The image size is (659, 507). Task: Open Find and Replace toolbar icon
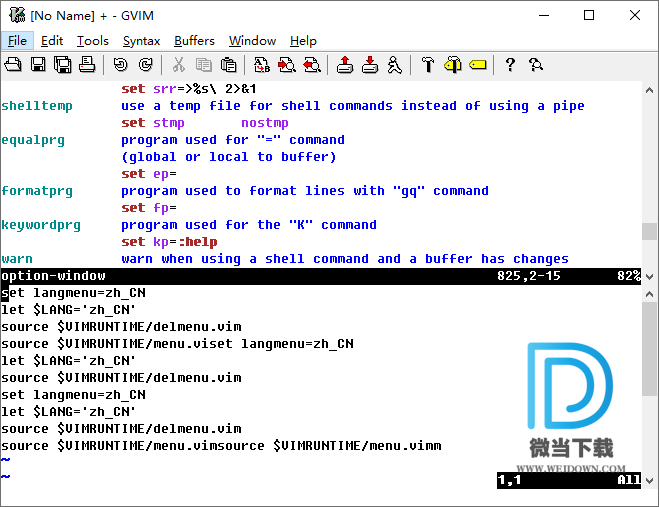click(x=262, y=65)
